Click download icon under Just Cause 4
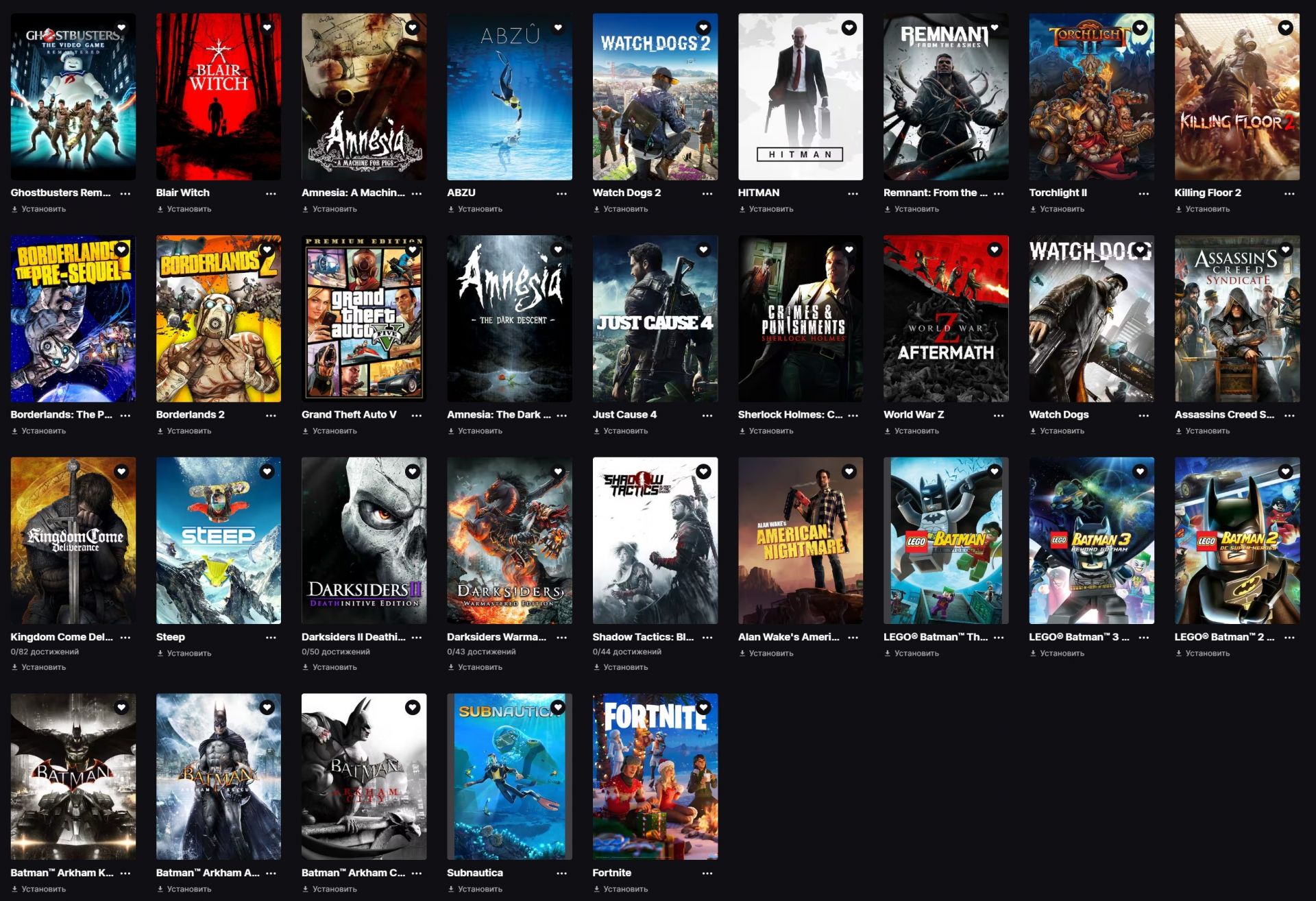Image resolution: width=1316 pixels, height=901 pixels. pos(596,431)
